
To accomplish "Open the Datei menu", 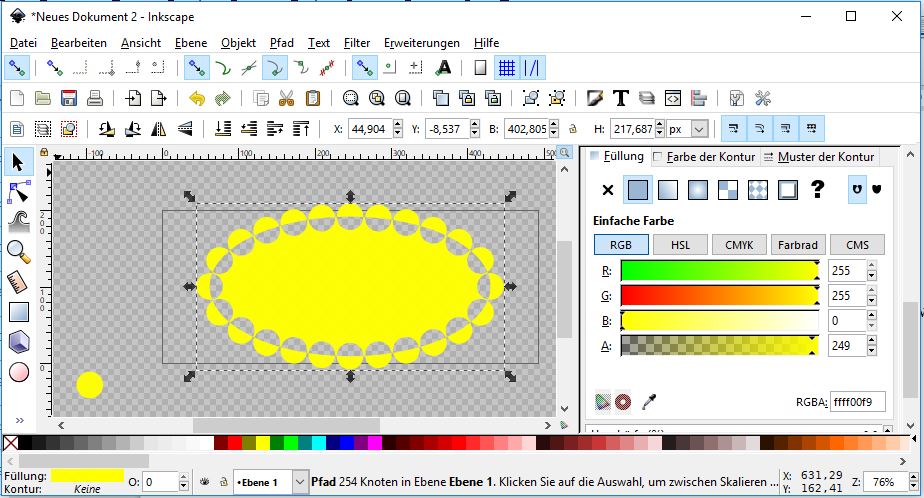I will (x=24, y=43).
